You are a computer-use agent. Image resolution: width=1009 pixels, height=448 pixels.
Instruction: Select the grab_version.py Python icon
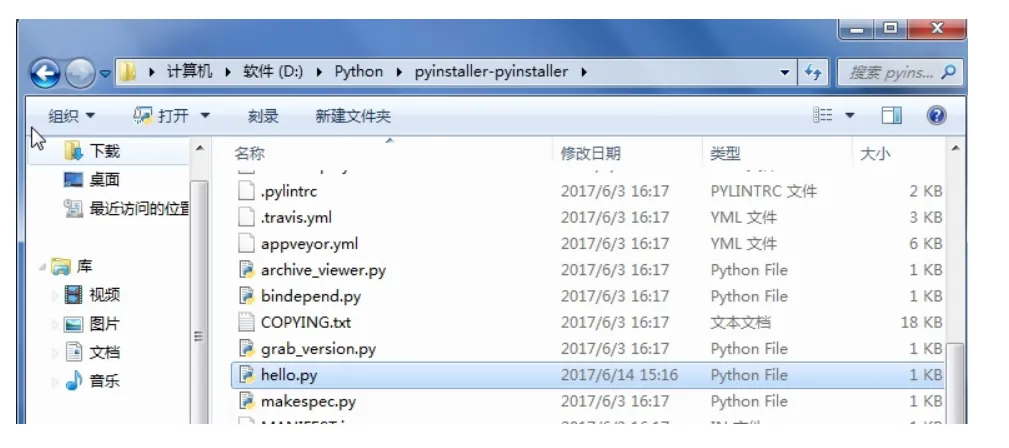247,349
